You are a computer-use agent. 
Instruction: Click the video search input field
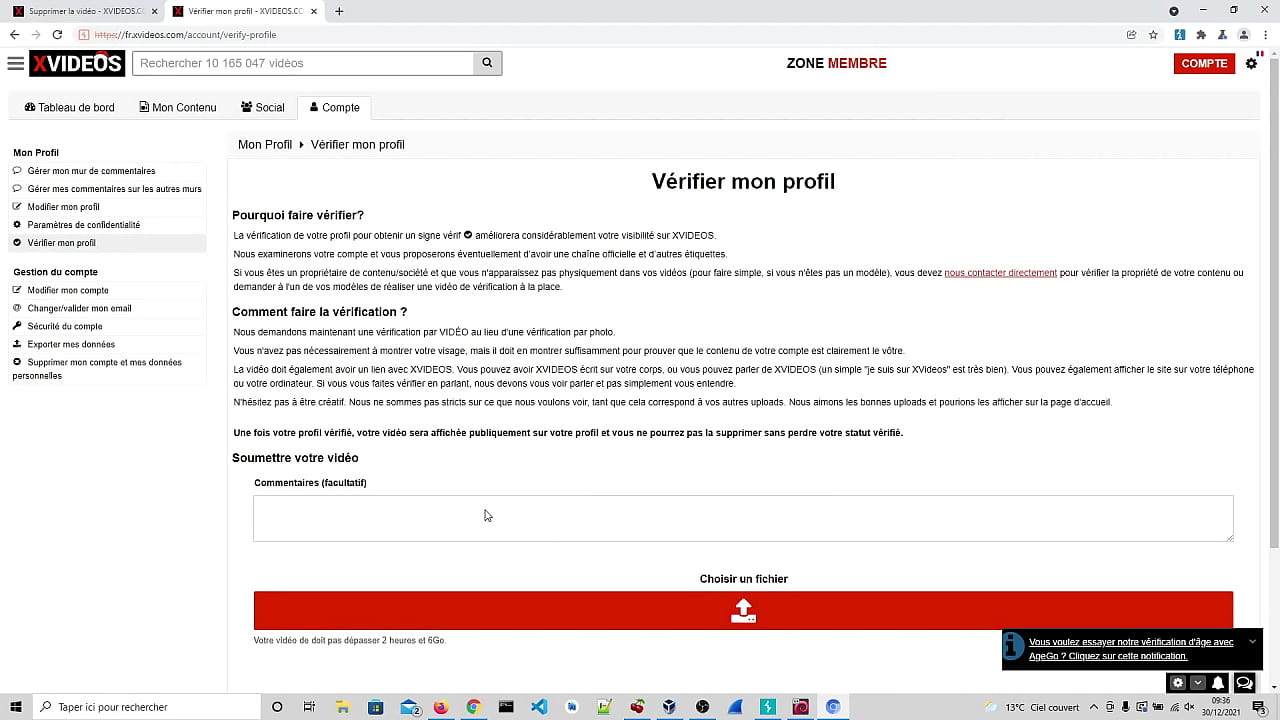click(303, 63)
